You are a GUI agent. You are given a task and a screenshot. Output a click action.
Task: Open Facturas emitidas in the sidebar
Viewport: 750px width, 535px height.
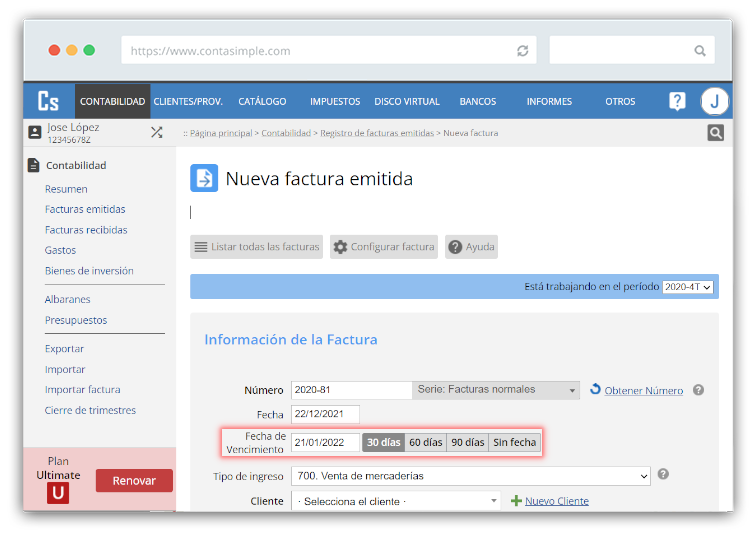point(85,209)
